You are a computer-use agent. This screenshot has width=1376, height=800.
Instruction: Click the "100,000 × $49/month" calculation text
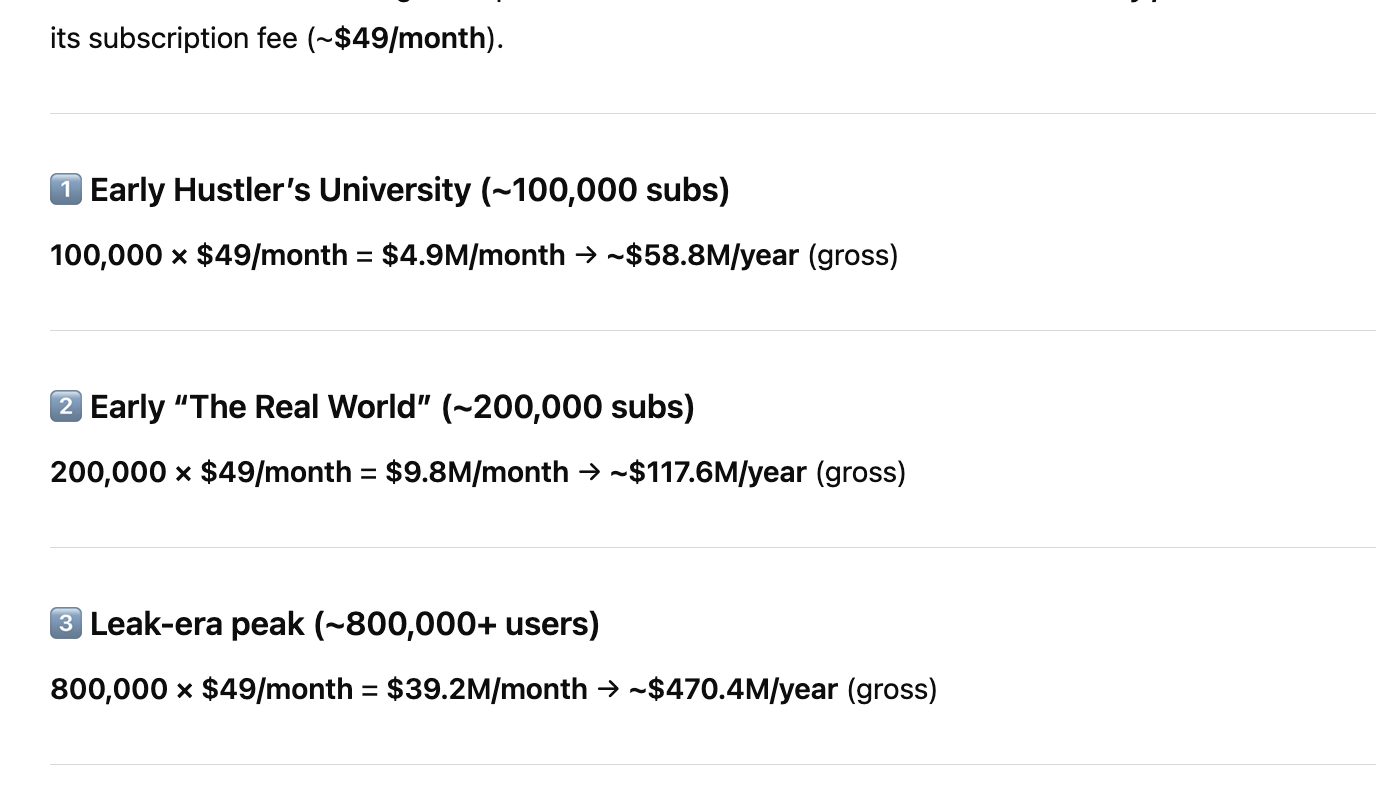[199, 255]
